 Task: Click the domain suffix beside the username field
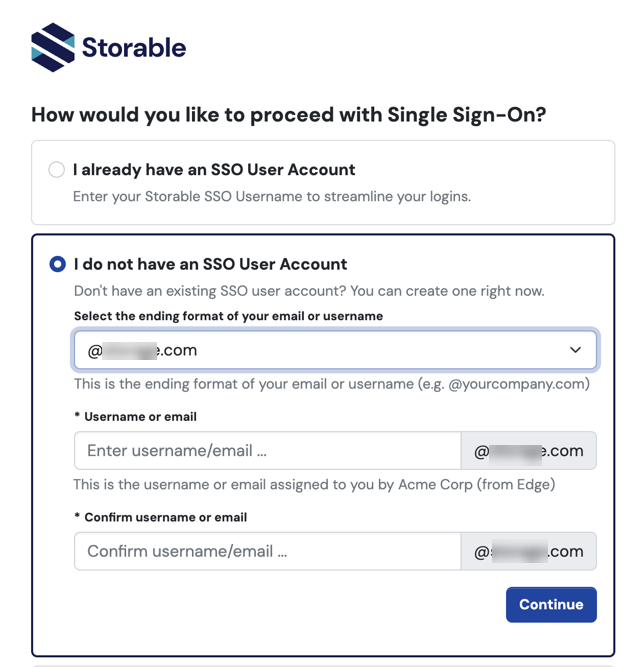tap(528, 451)
